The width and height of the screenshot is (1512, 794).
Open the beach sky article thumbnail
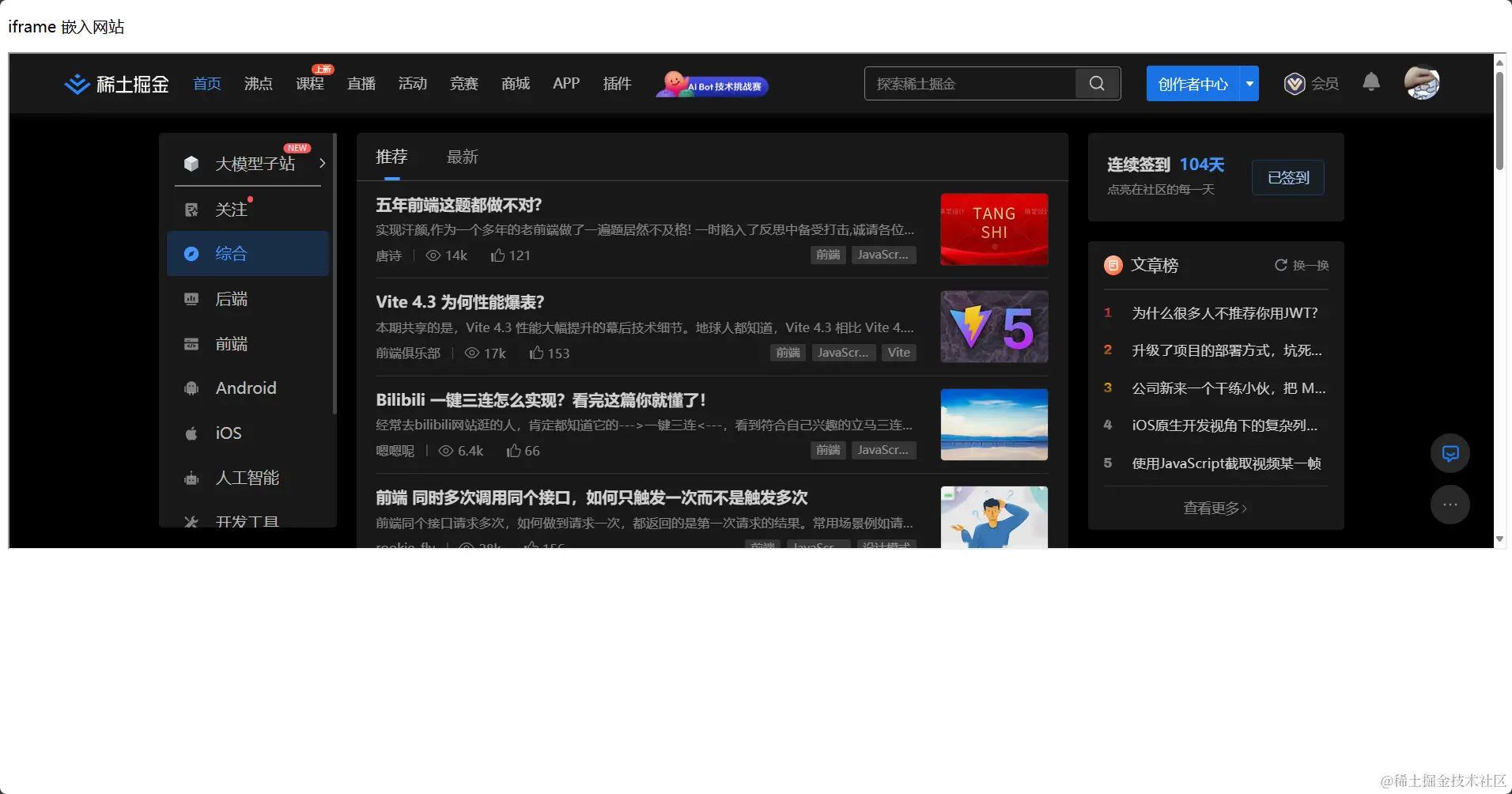pos(994,425)
